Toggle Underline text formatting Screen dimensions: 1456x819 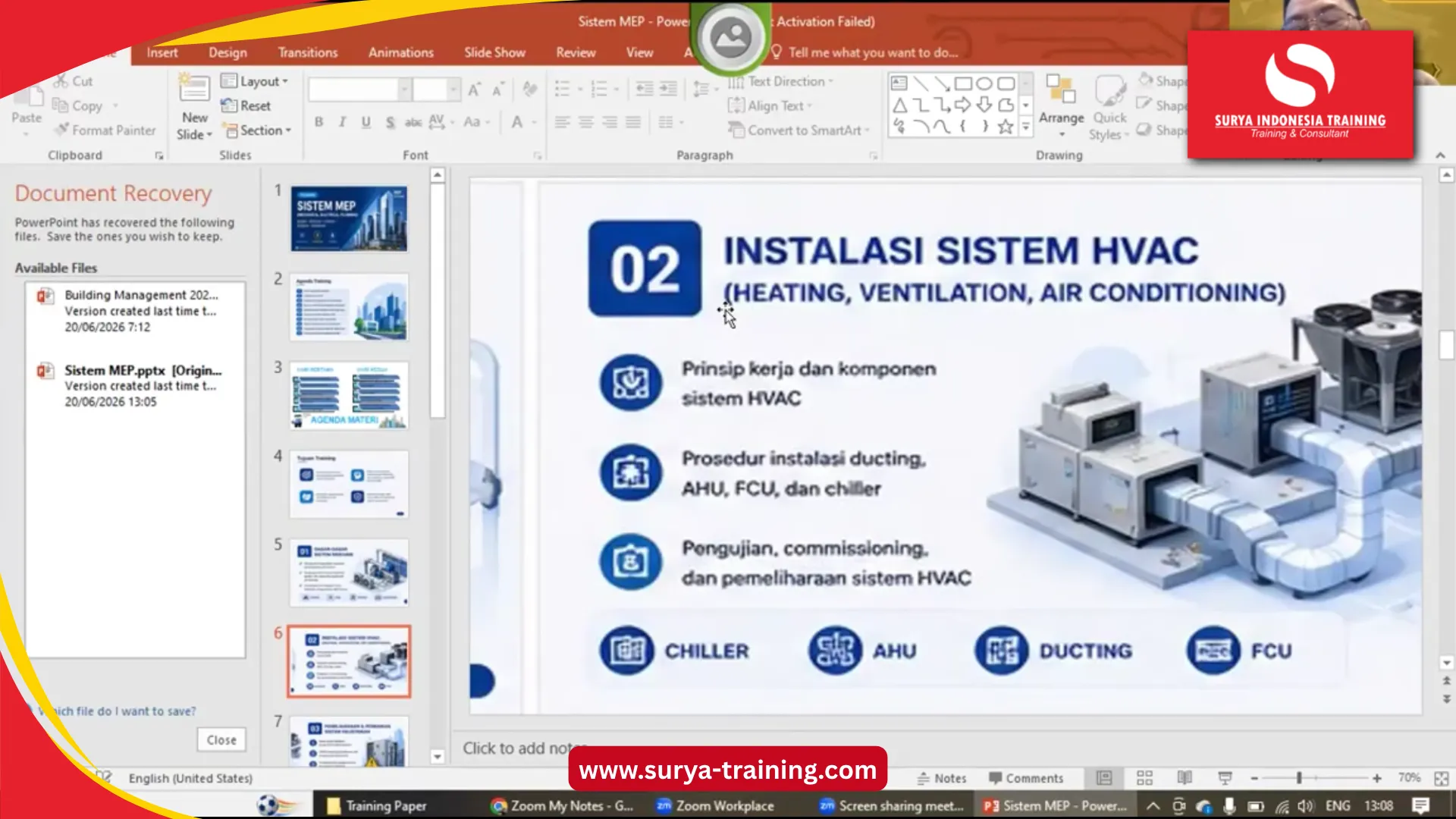[x=366, y=122]
